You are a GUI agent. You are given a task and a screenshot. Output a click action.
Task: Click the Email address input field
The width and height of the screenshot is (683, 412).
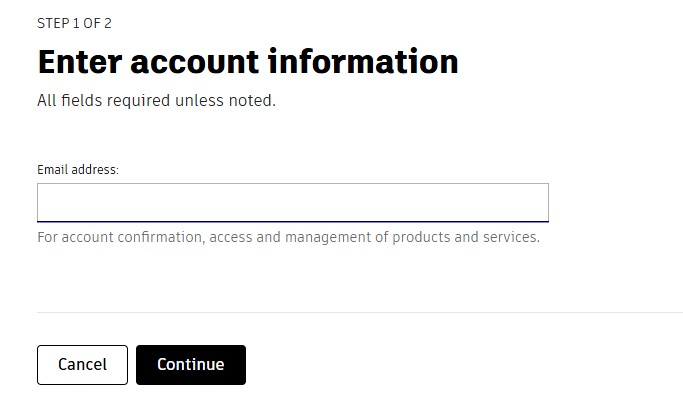tap(292, 202)
